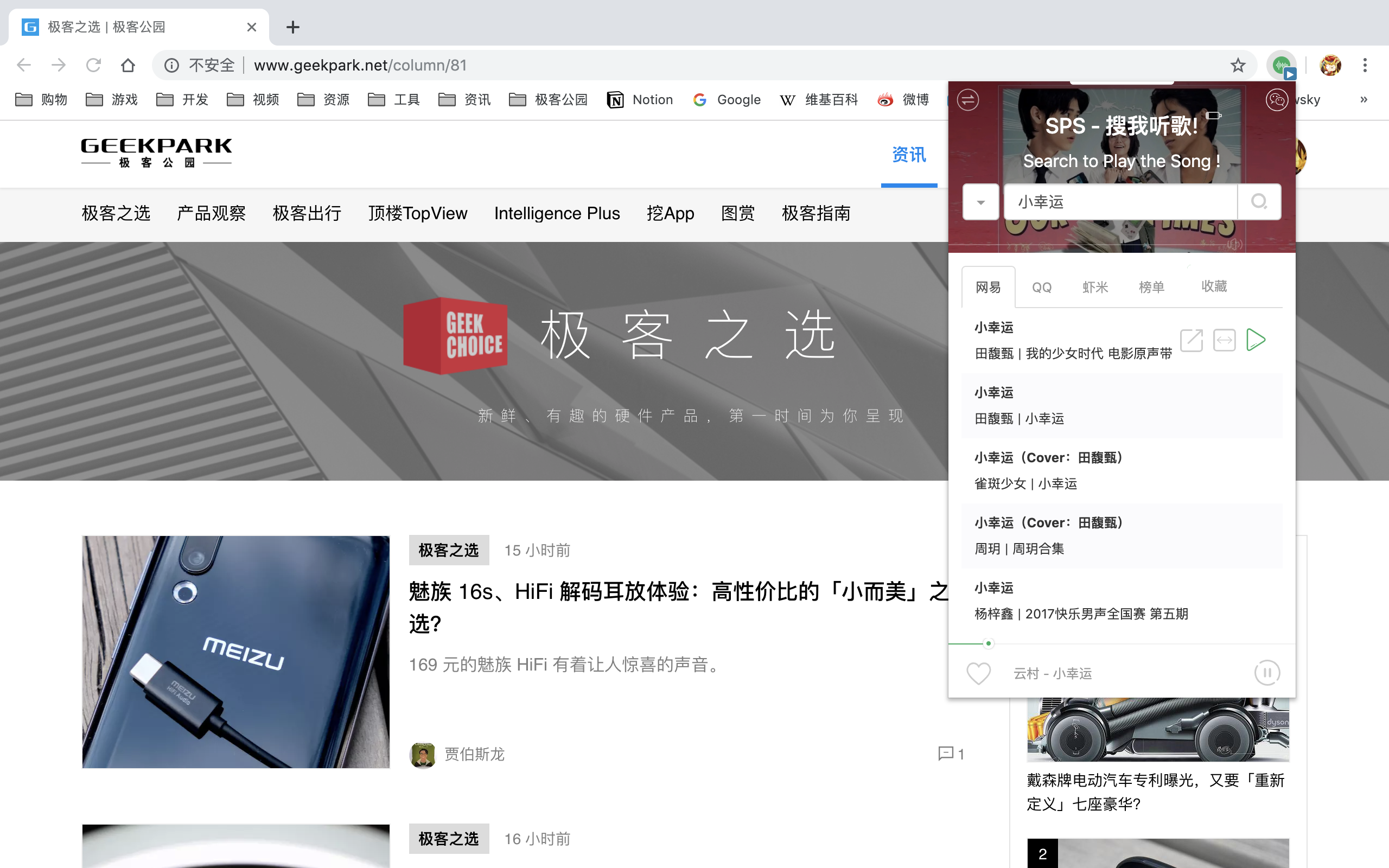The height and width of the screenshot is (868, 1389).
Task: Select result 雀斑少女 | 小幸运
Action: 1122,471
